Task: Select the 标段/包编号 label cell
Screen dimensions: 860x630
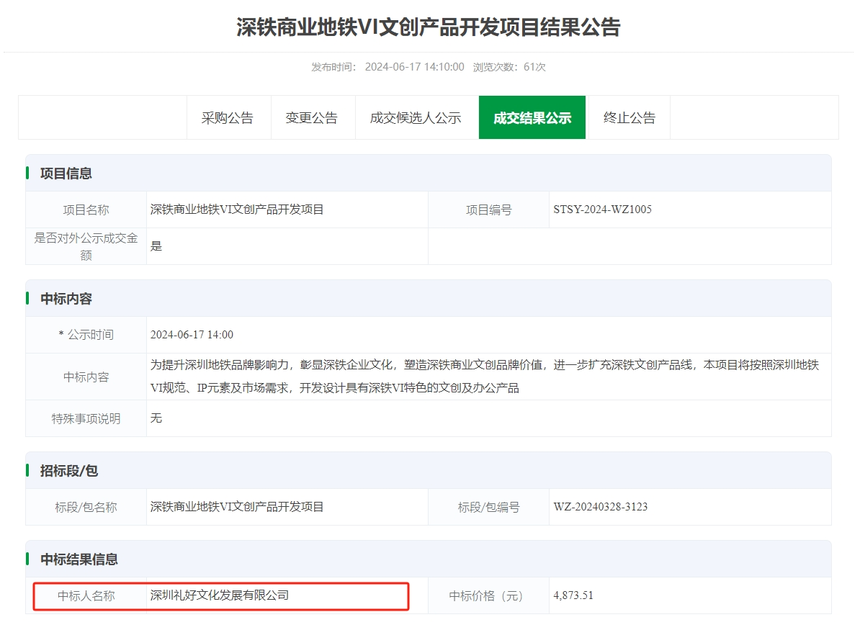Action: 489,507
